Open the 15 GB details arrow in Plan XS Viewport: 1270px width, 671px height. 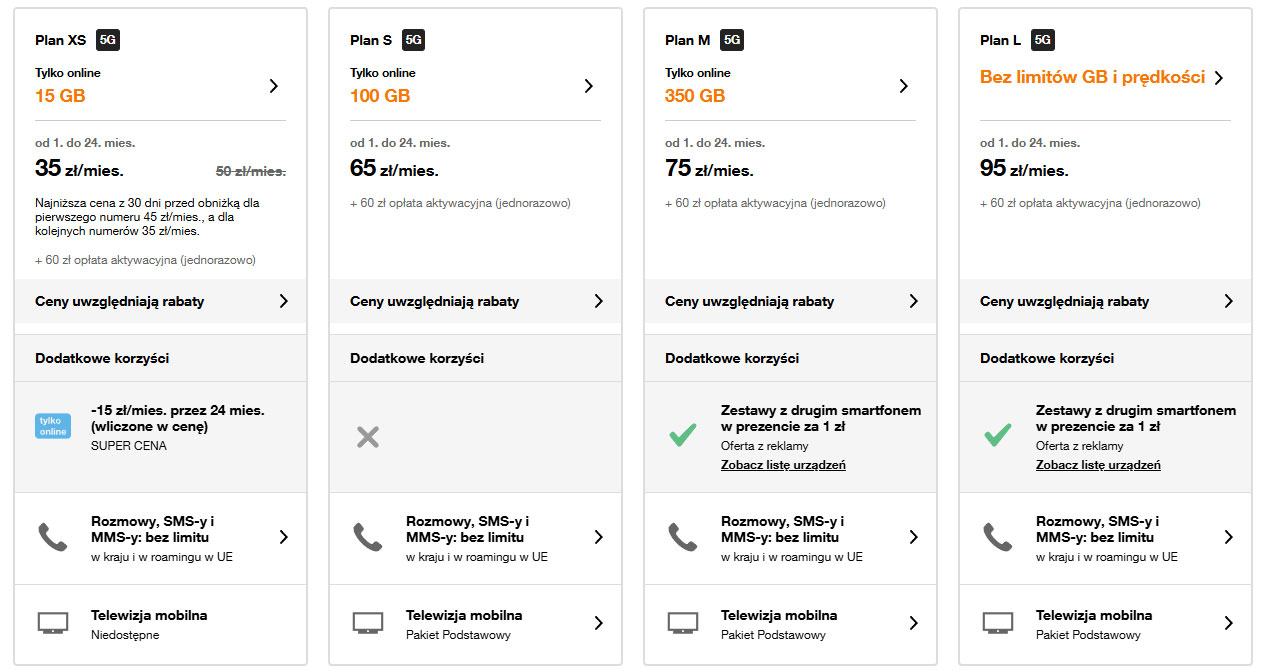(x=274, y=86)
